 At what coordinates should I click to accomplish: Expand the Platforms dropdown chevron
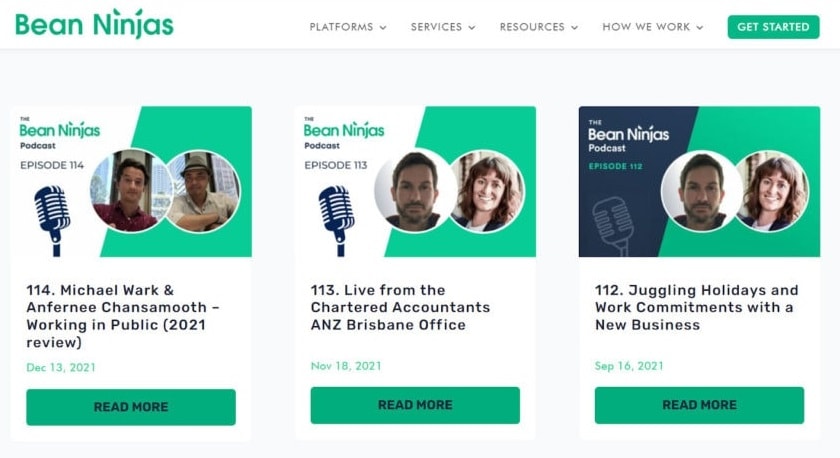[x=383, y=28]
